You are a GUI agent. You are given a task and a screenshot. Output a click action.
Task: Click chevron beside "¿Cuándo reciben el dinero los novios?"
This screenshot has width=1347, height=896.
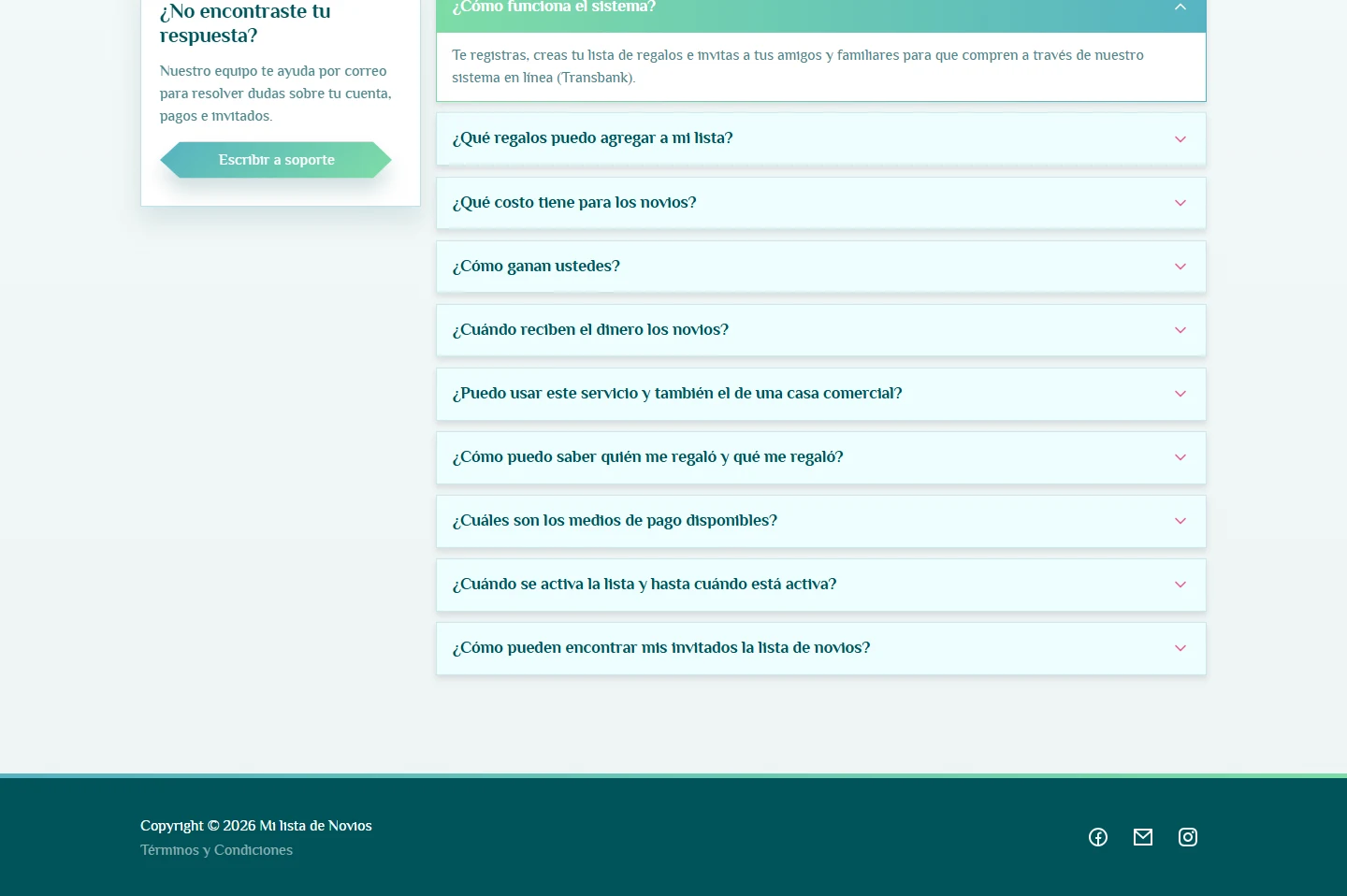click(1180, 330)
